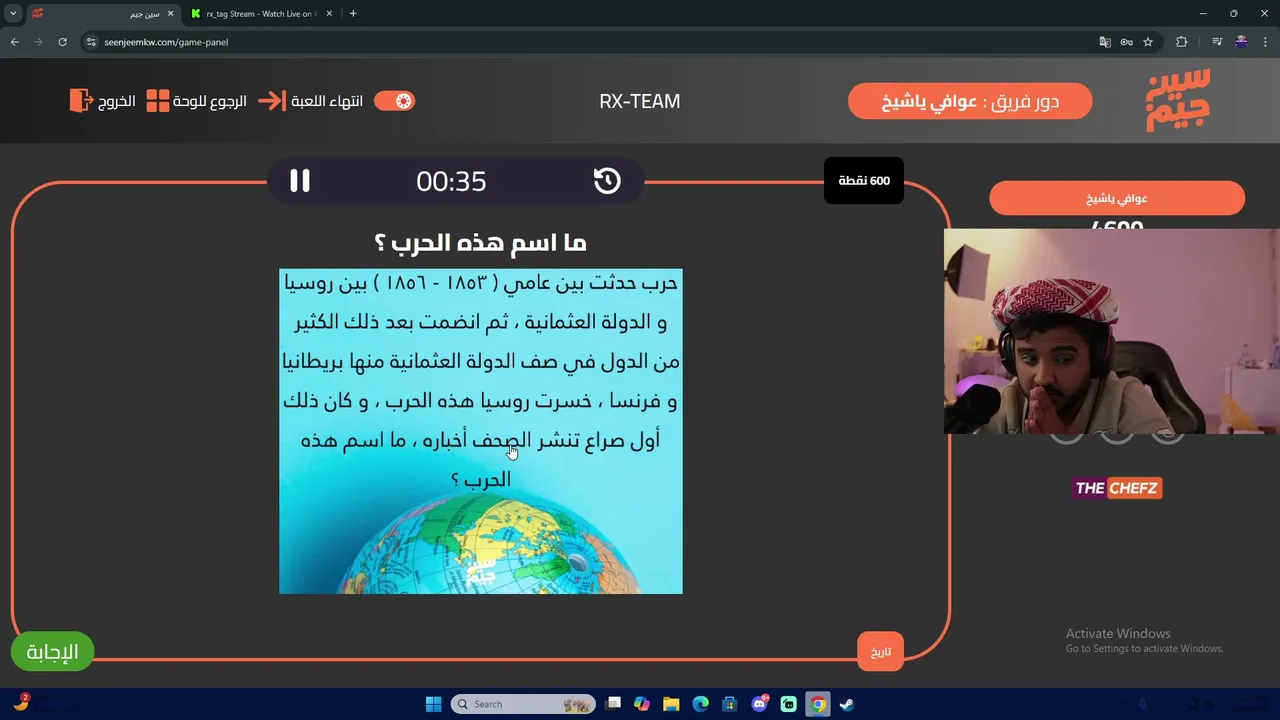Click the orange exit door icon
This screenshot has height=720, width=1280.
pyautogui.click(x=81, y=101)
